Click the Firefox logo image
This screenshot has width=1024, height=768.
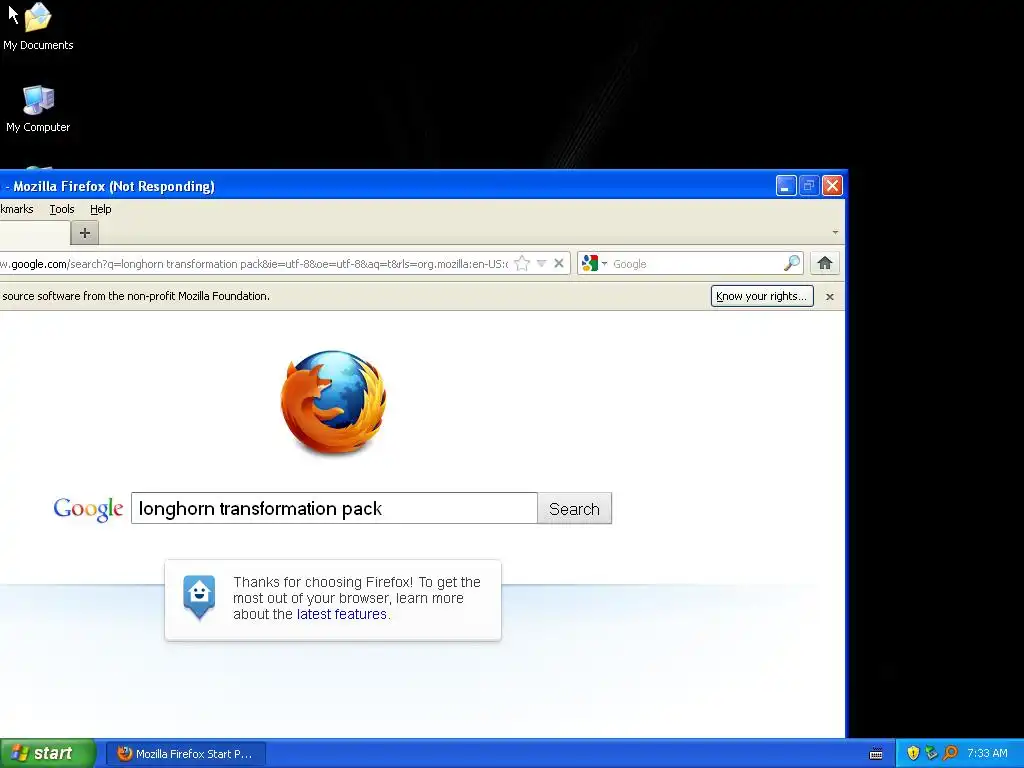point(334,402)
